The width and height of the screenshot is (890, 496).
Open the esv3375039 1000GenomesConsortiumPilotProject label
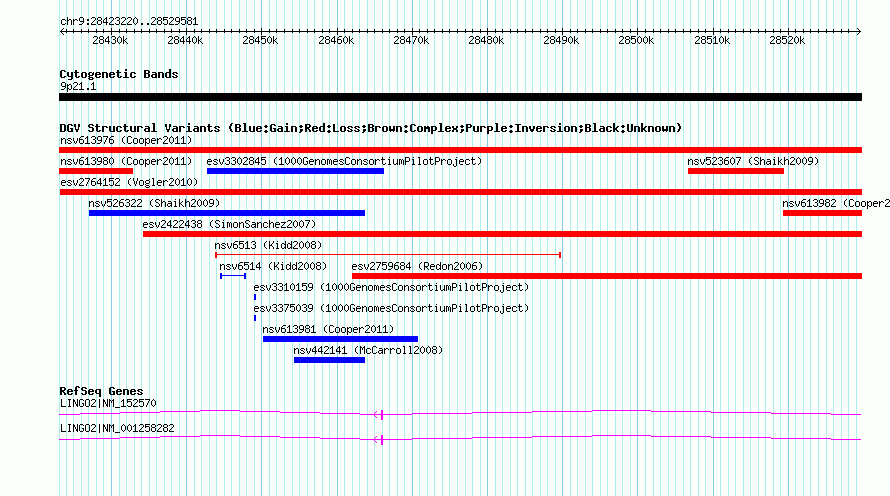(x=391, y=308)
